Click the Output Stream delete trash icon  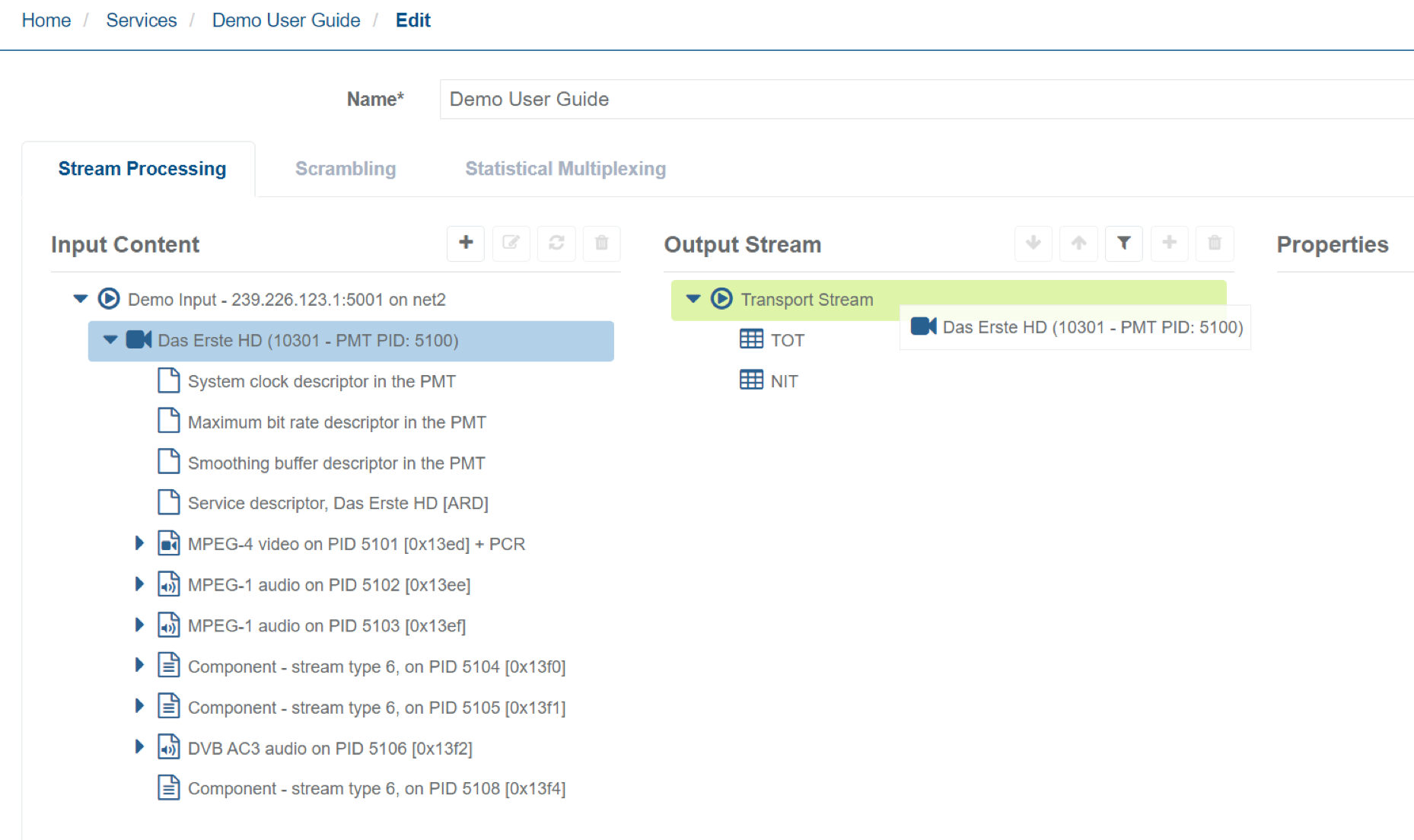(x=1214, y=243)
